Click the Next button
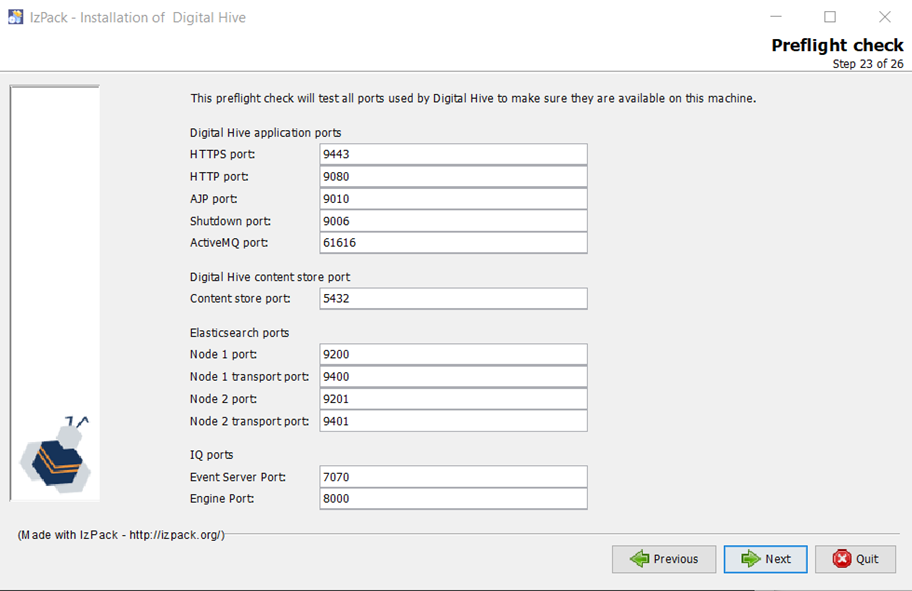912x591 pixels. click(765, 559)
